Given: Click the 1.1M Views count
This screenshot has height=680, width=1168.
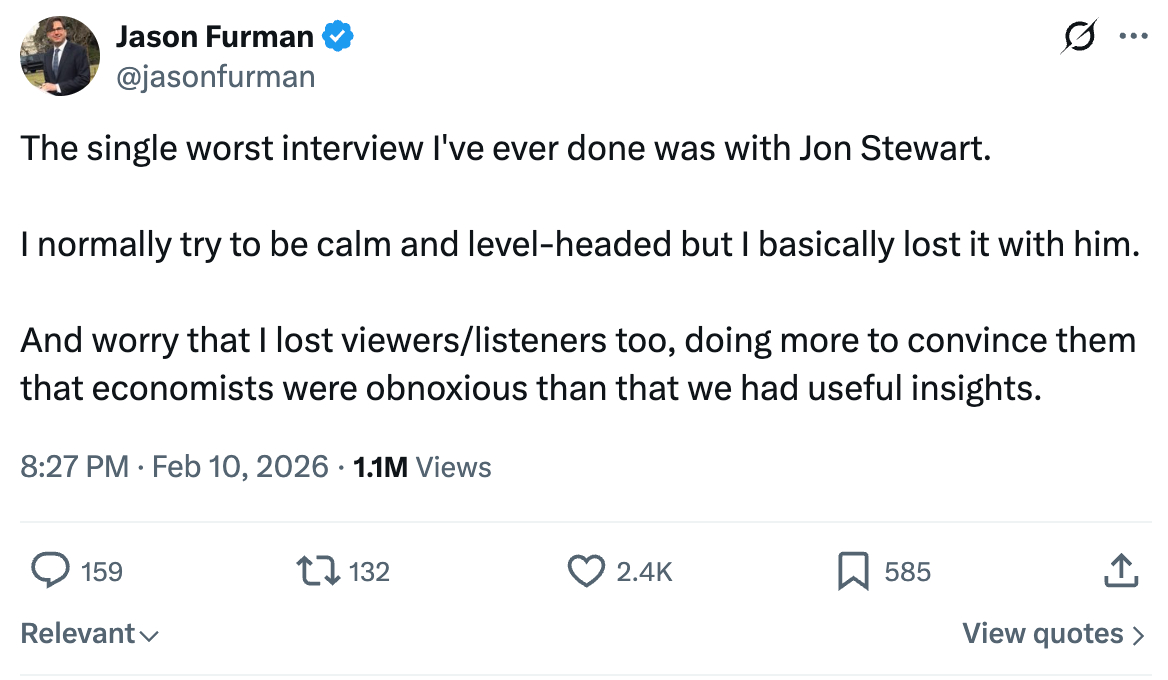Looking at the screenshot, I should coord(423,466).
